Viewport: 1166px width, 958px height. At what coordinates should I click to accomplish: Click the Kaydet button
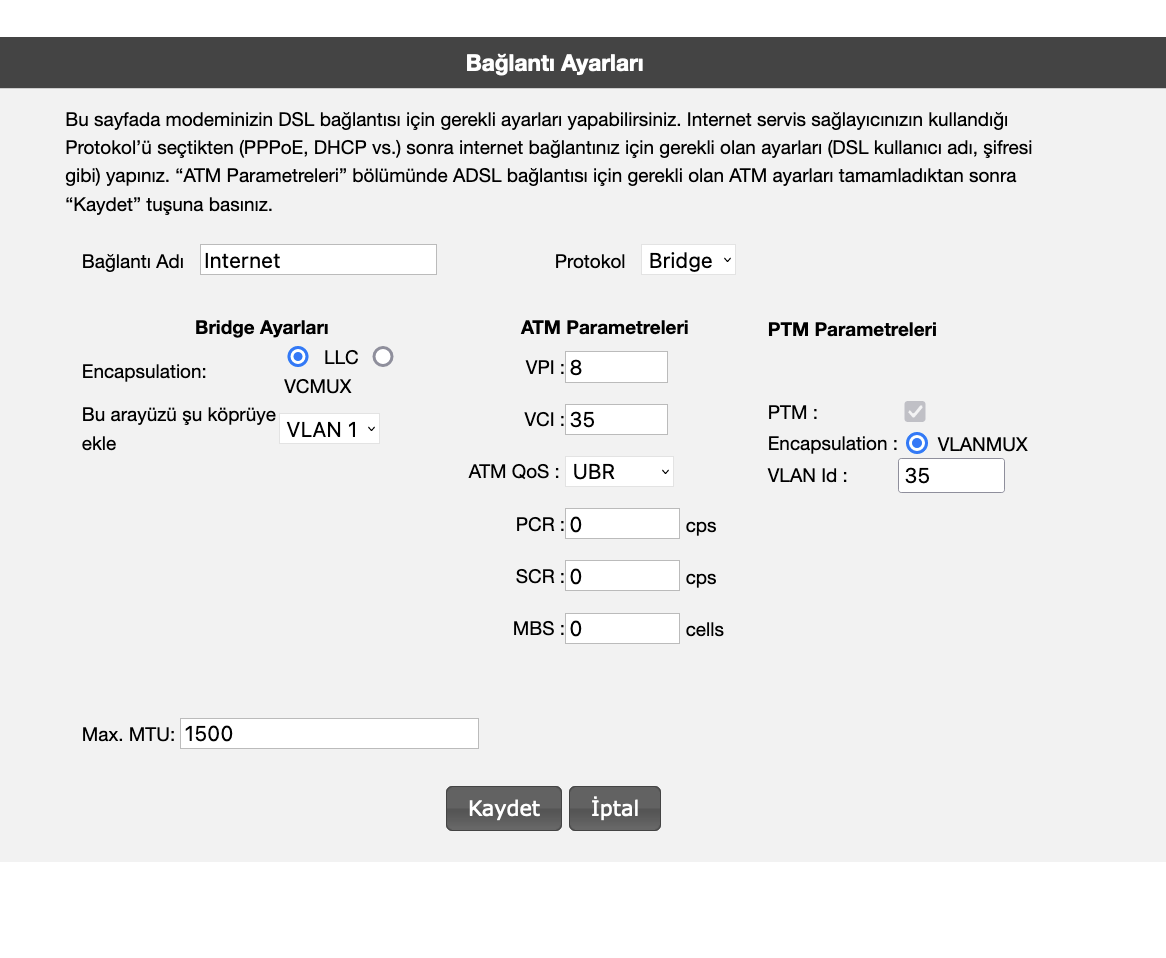coord(503,808)
